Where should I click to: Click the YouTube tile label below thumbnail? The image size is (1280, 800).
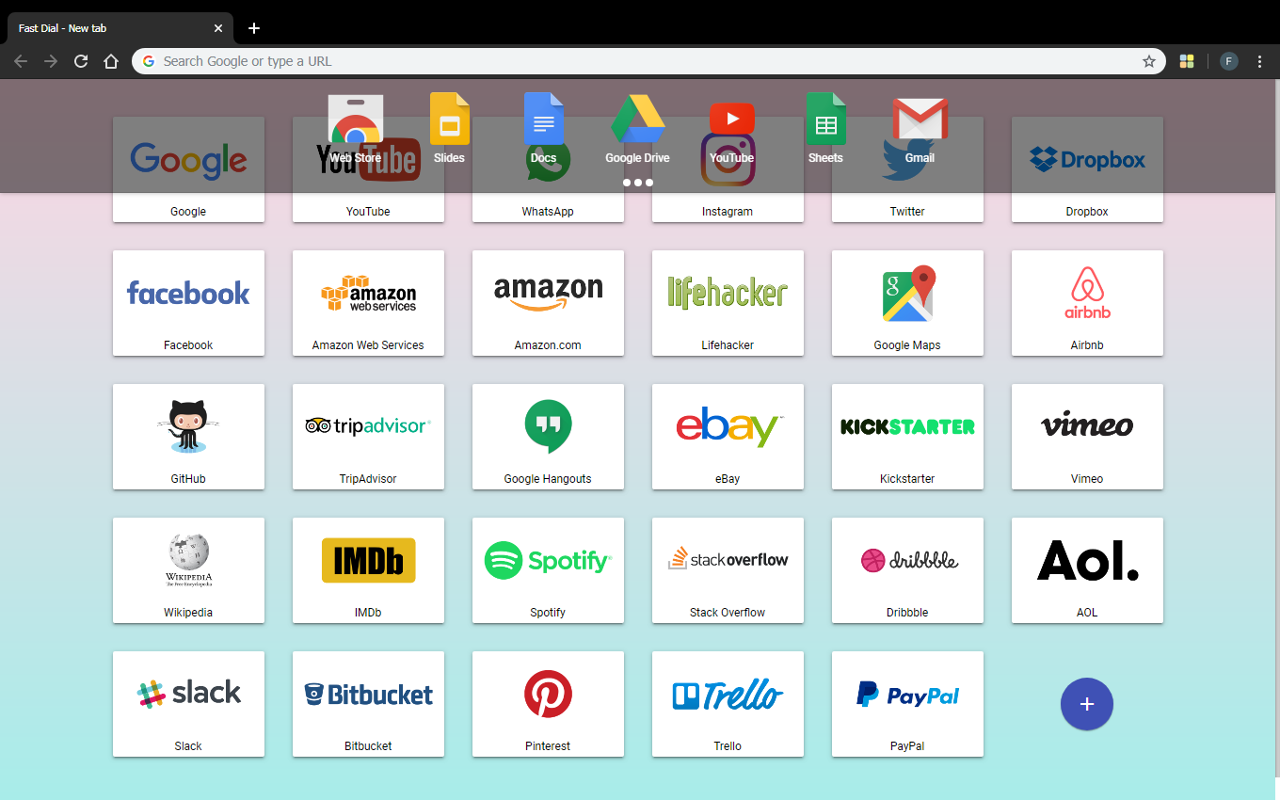(368, 212)
